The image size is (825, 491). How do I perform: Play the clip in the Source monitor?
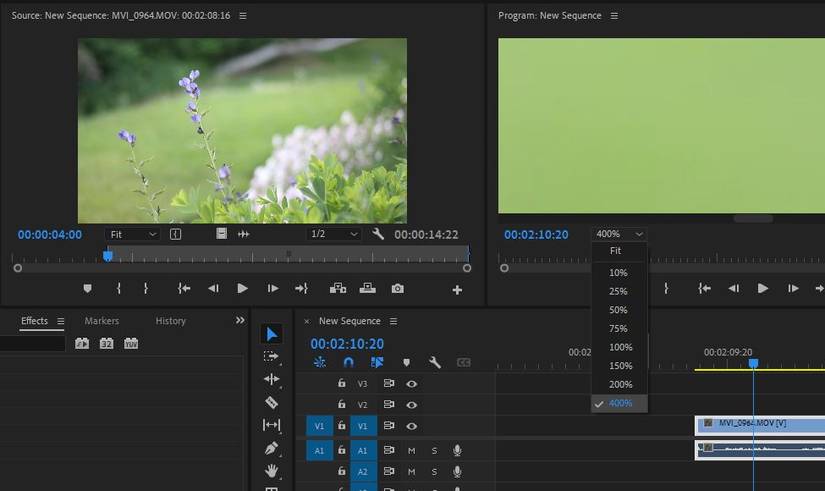(x=242, y=288)
